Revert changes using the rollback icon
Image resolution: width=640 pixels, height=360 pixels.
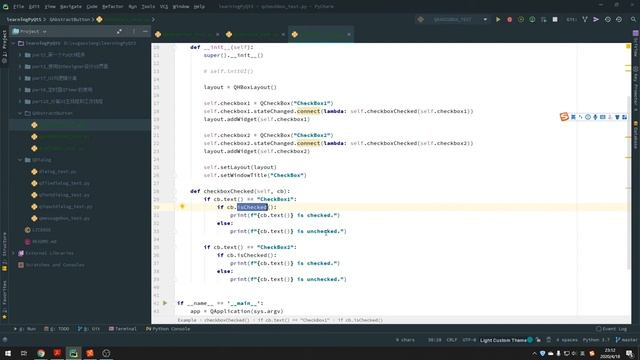tap(619, 19)
